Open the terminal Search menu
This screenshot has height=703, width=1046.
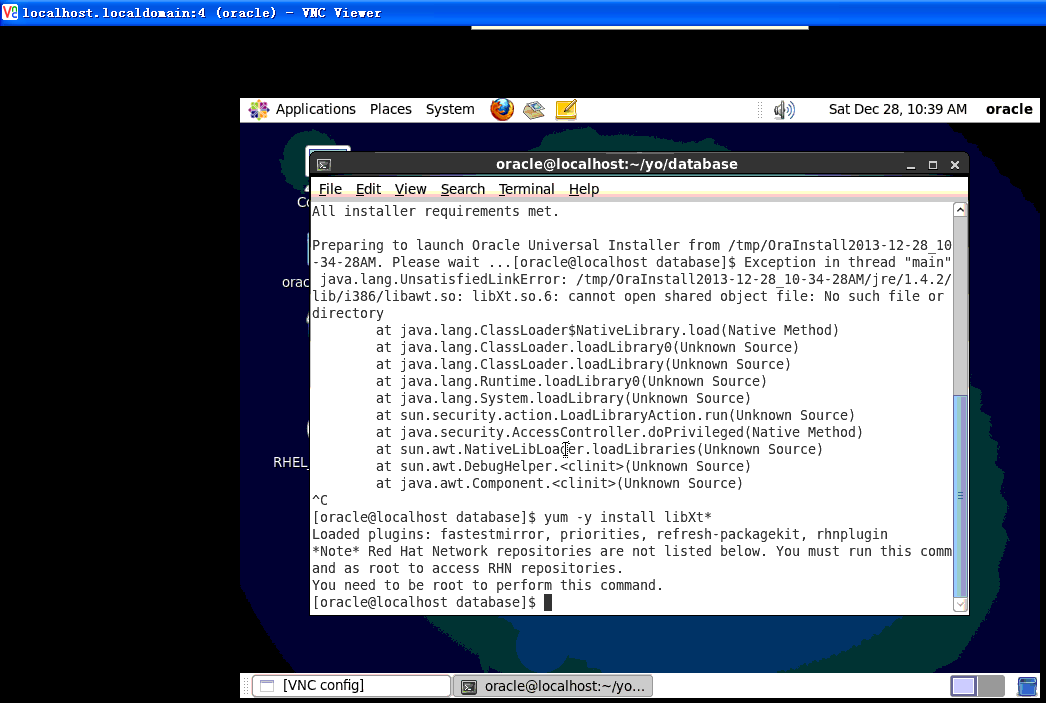pos(463,189)
